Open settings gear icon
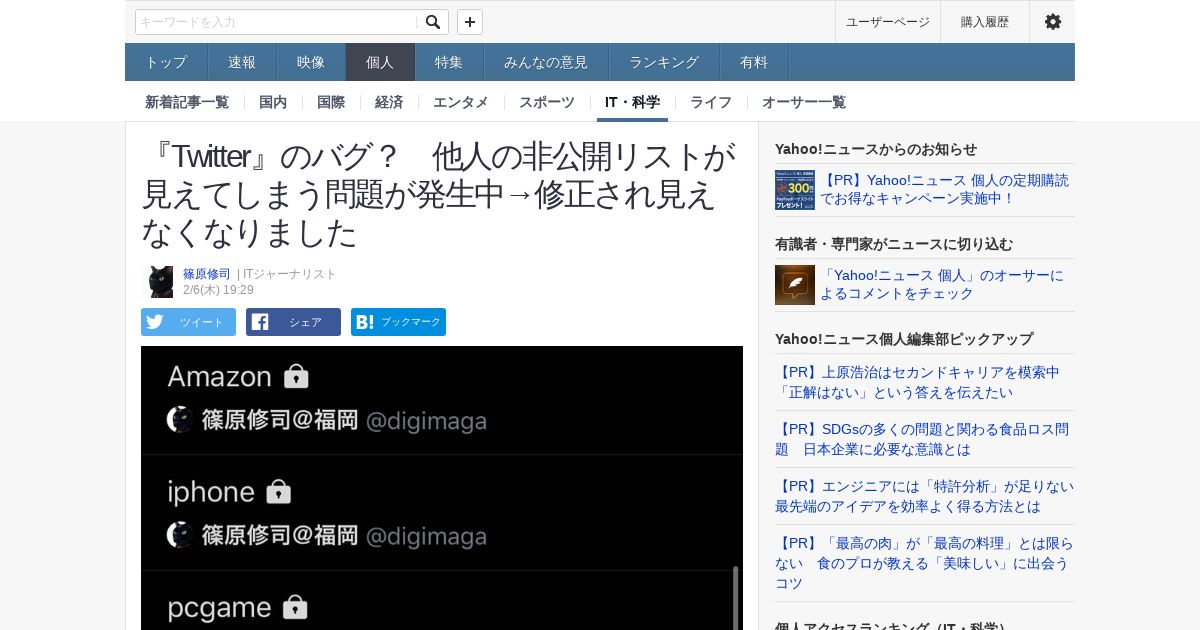Screen dimensions: 1200x630 [1052, 22]
